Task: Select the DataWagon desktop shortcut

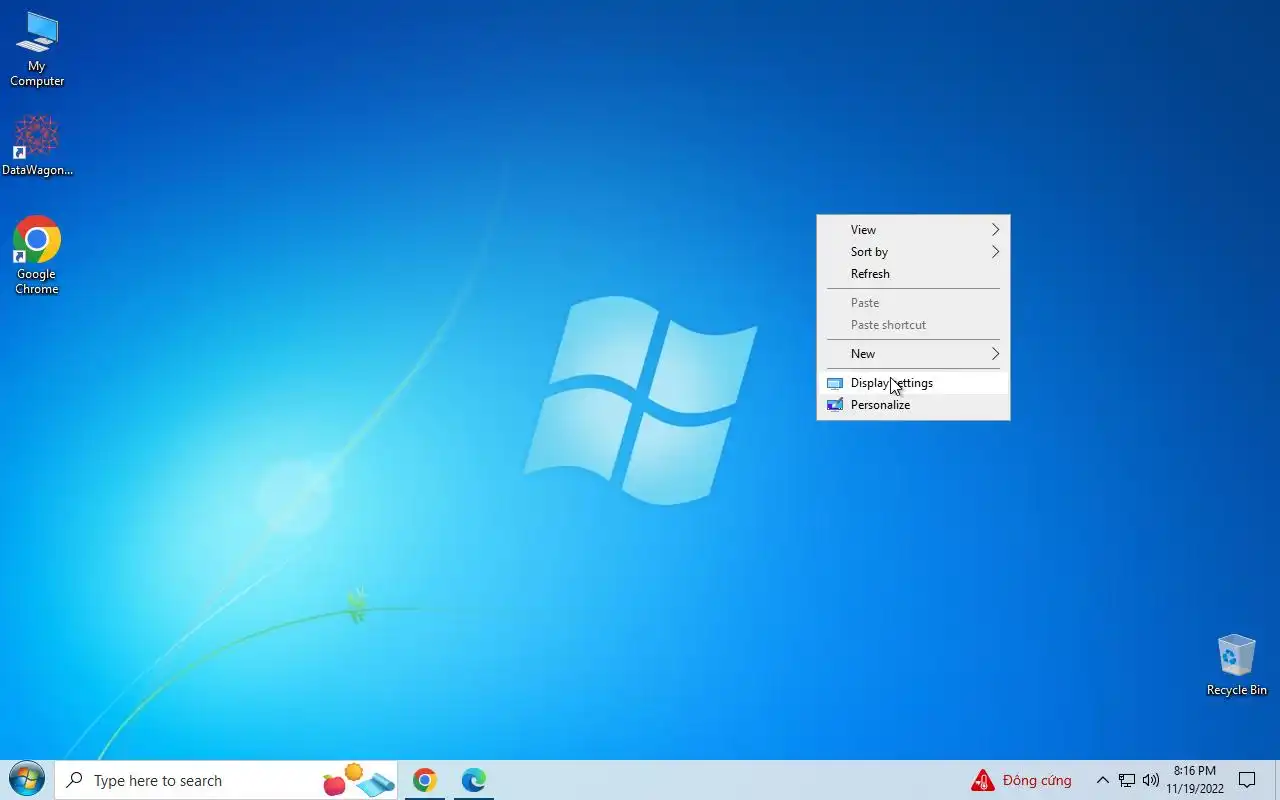Action: [37, 145]
